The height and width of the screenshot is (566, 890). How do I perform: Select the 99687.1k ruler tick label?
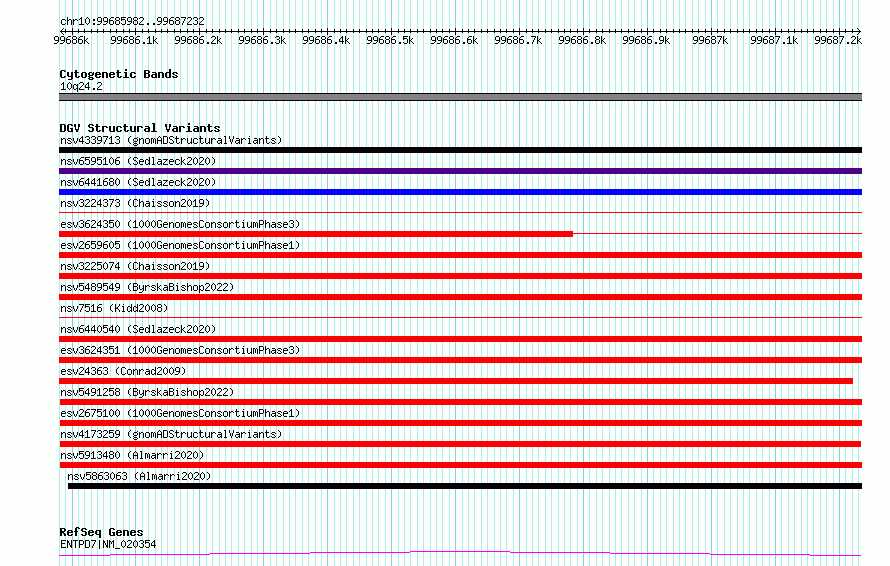coord(774,40)
